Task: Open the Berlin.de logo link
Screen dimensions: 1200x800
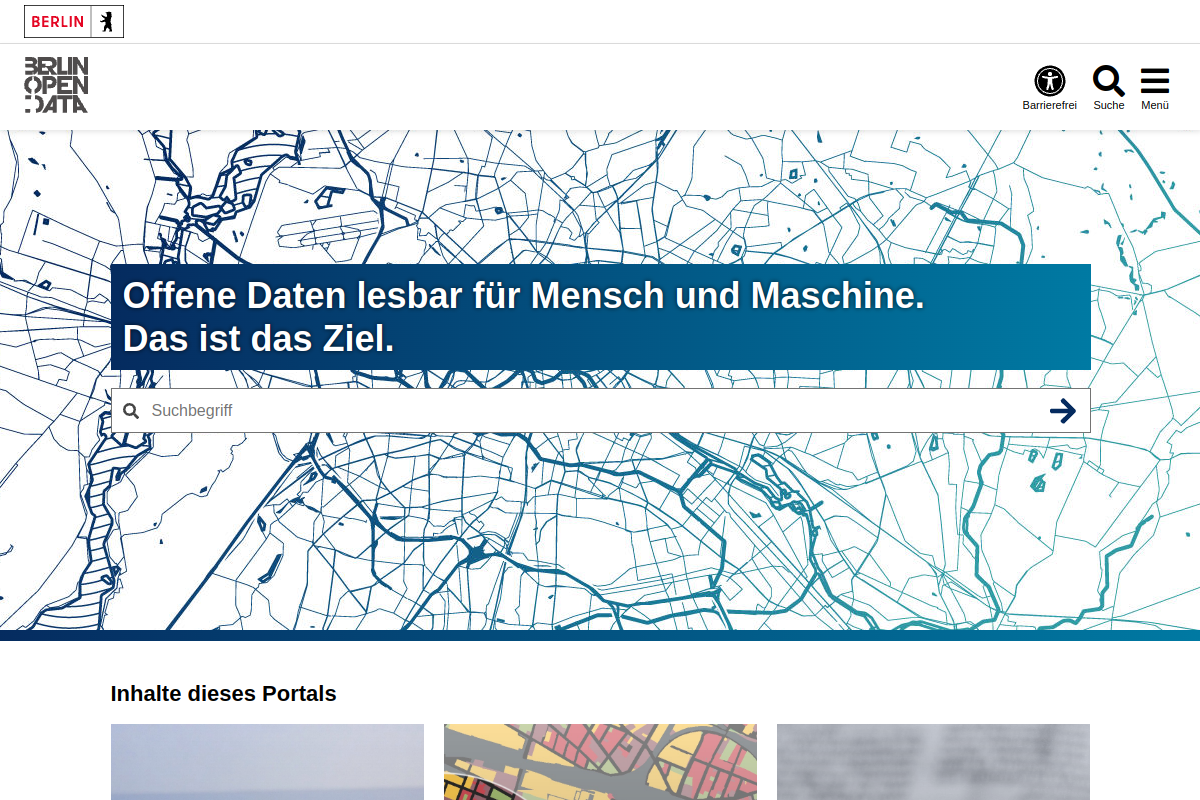Action: click(x=74, y=21)
